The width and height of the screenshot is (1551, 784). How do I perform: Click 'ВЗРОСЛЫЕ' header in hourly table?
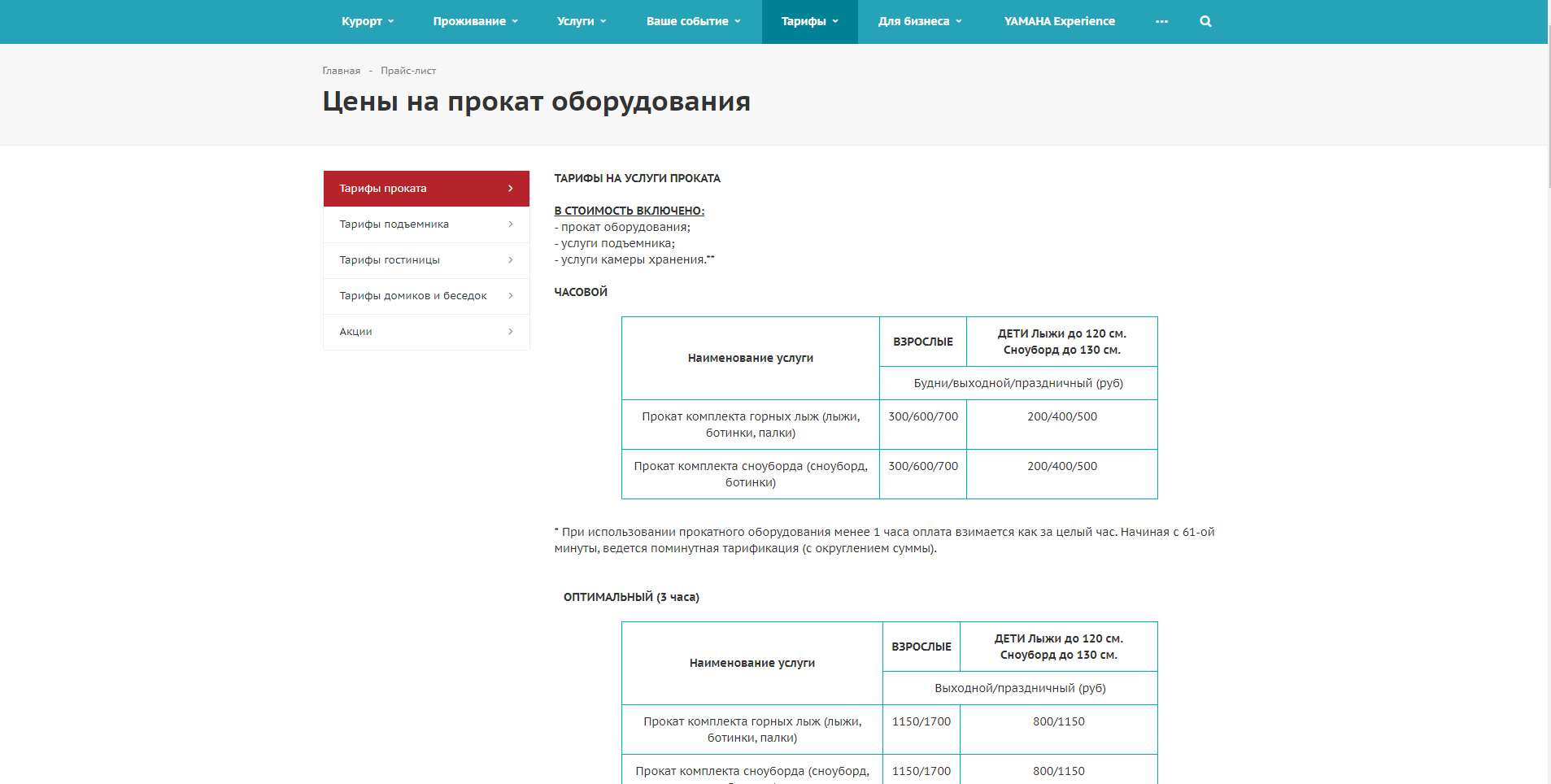pyautogui.click(x=923, y=342)
